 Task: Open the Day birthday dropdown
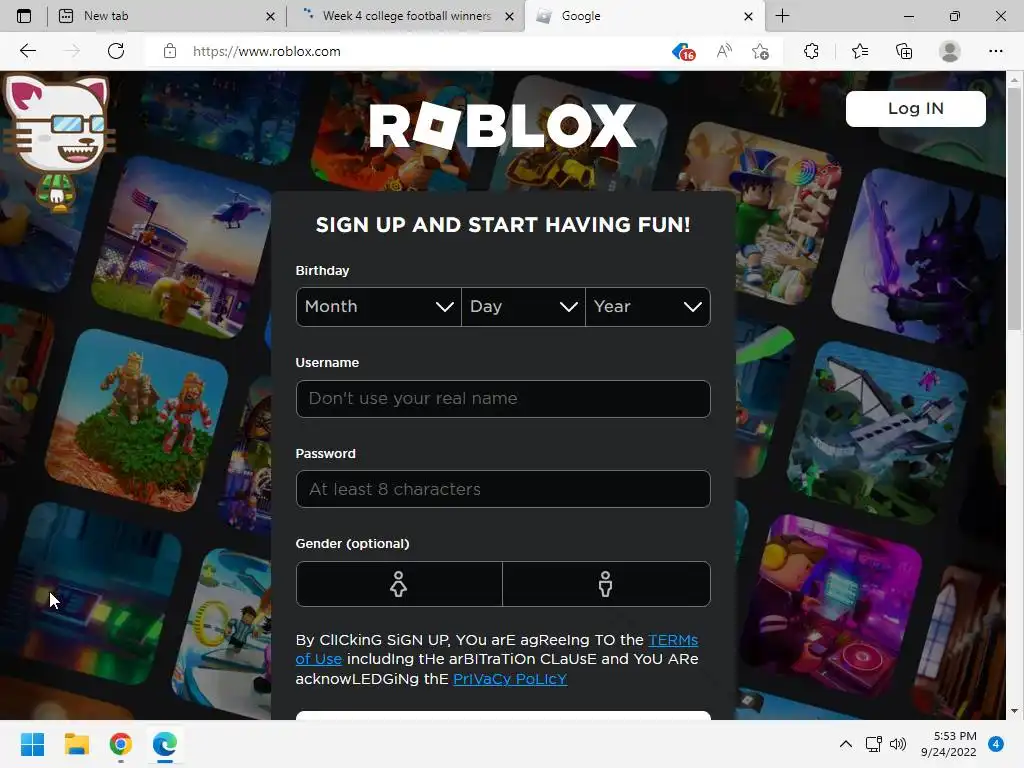pyautogui.click(x=523, y=307)
